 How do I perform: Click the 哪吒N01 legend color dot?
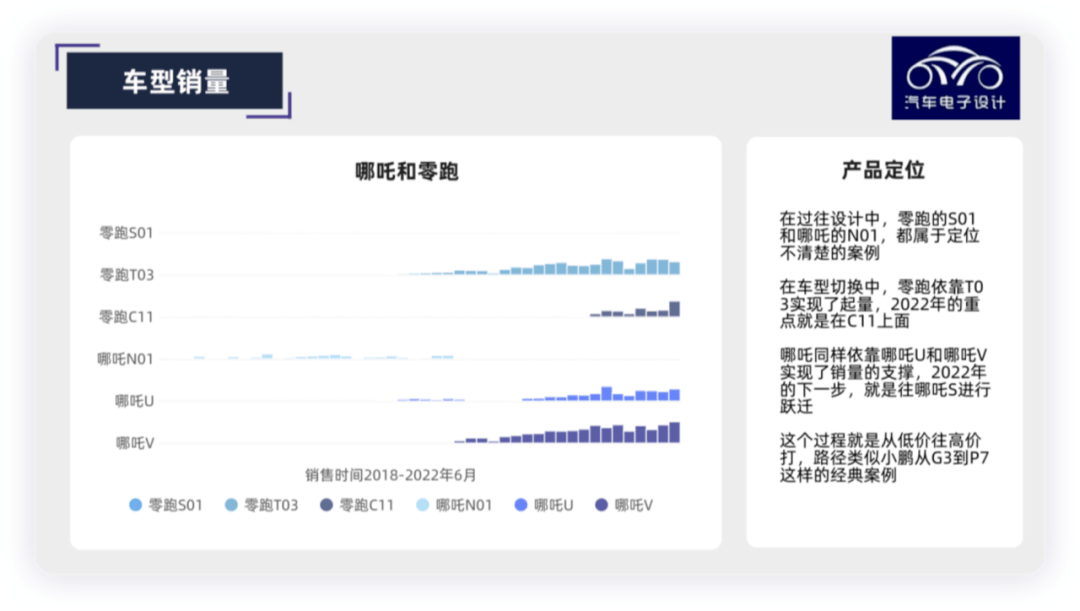(422, 505)
